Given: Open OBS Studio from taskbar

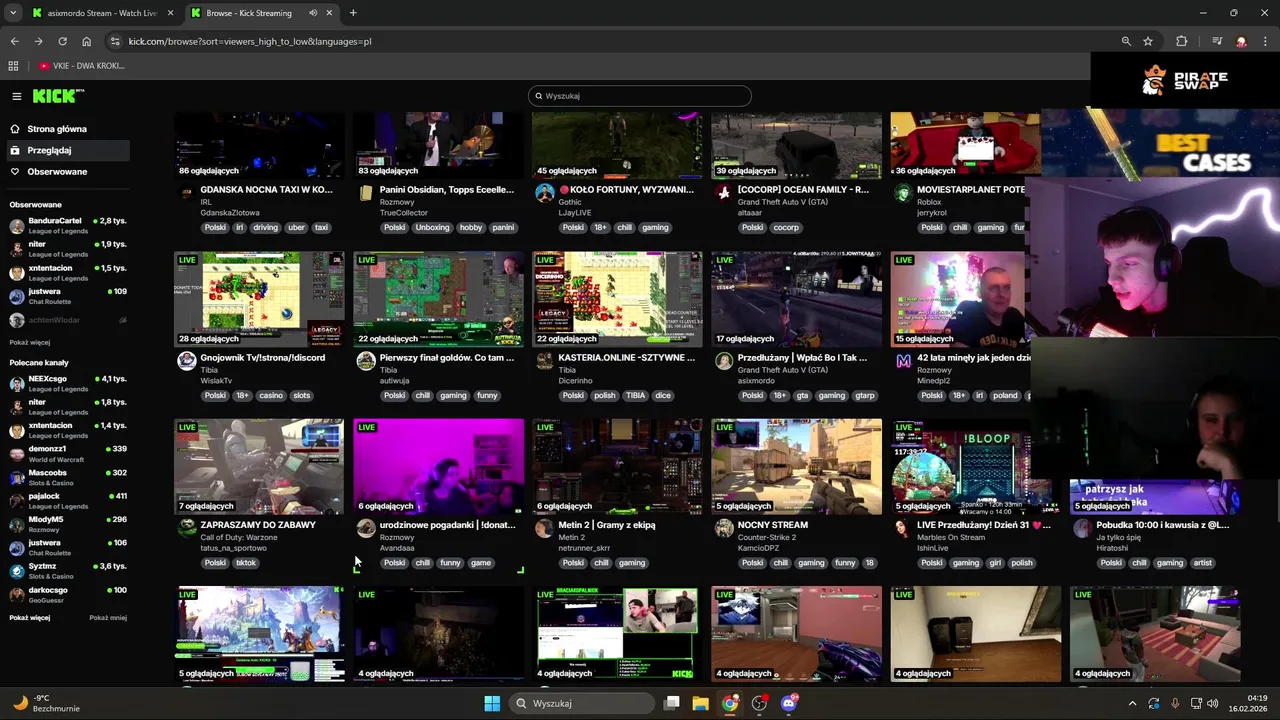Looking at the screenshot, I should tap(760, 703).
